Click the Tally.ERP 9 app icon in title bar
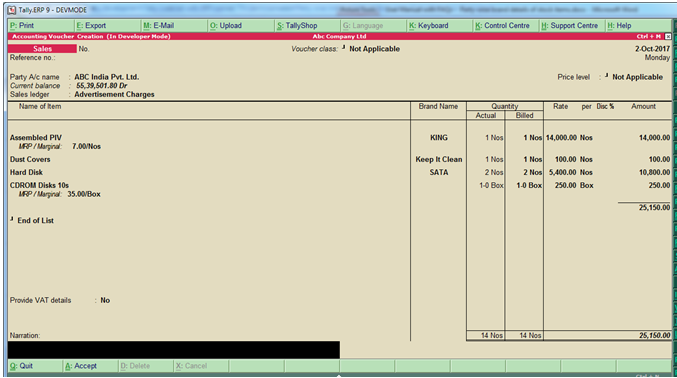677x378 pixels. coord(12,10)
